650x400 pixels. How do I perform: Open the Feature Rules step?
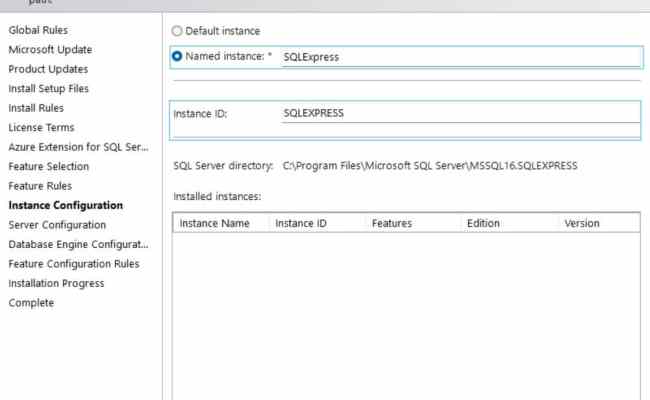[40, 186]
